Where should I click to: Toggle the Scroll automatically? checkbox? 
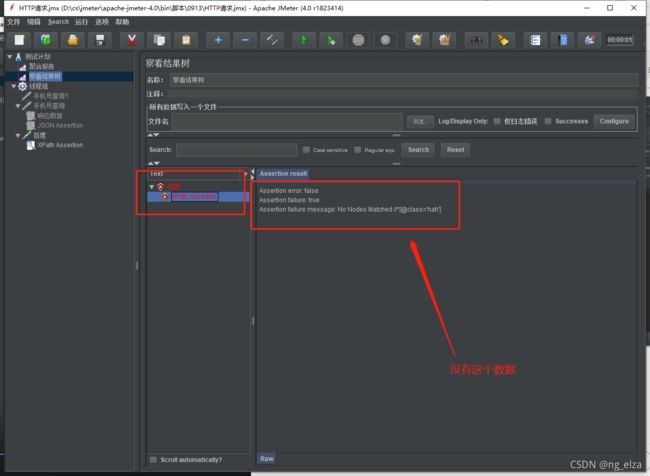[x=153, y=460]
